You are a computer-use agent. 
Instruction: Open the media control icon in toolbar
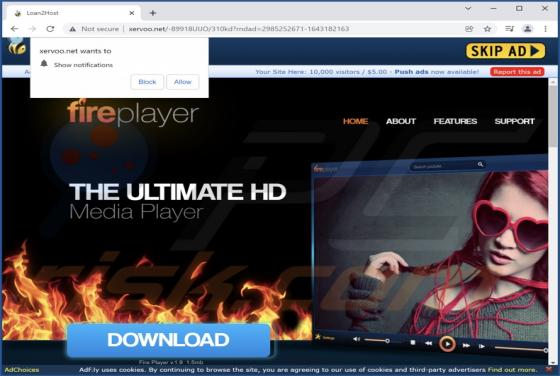coord(509,29)
